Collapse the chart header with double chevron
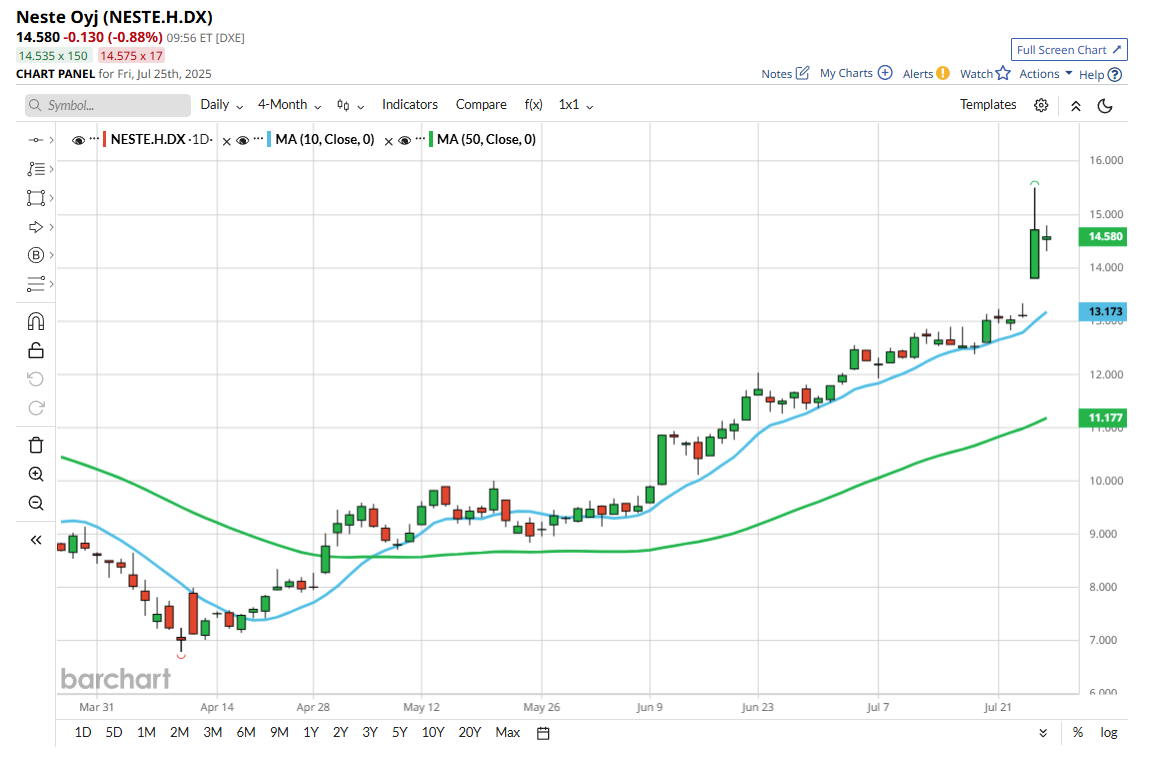 click(1075, 106)
